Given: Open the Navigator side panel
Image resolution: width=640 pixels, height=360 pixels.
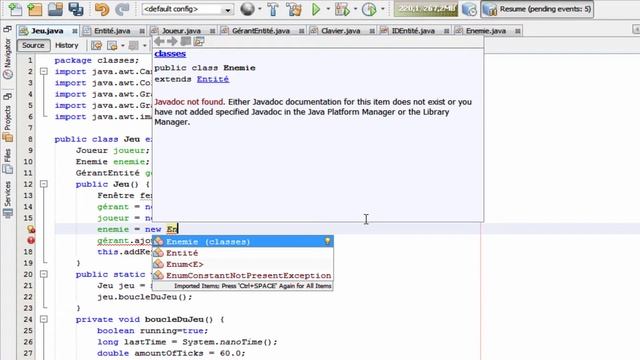Looking at the screenshot, I should point(7,59).
